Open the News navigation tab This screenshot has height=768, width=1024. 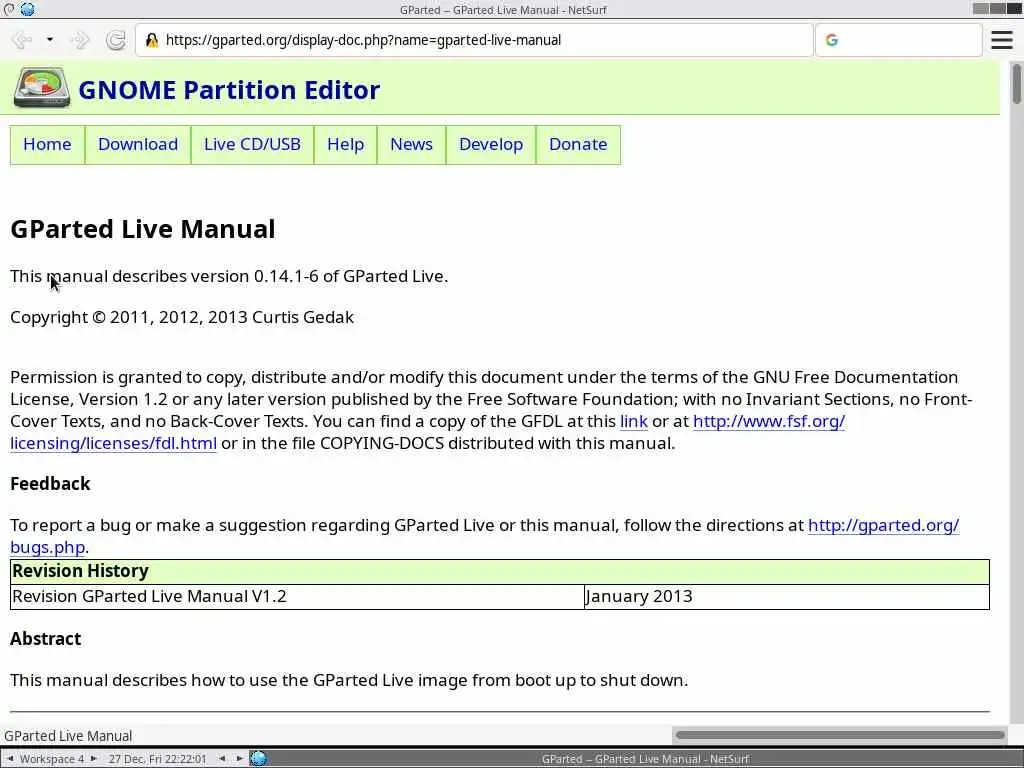[411, 144]
